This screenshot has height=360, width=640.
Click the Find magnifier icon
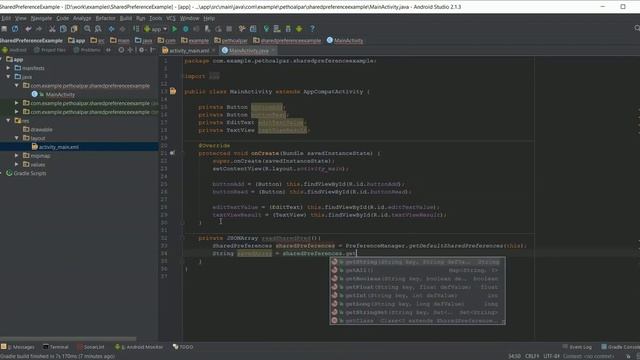(x=87, y=29)
